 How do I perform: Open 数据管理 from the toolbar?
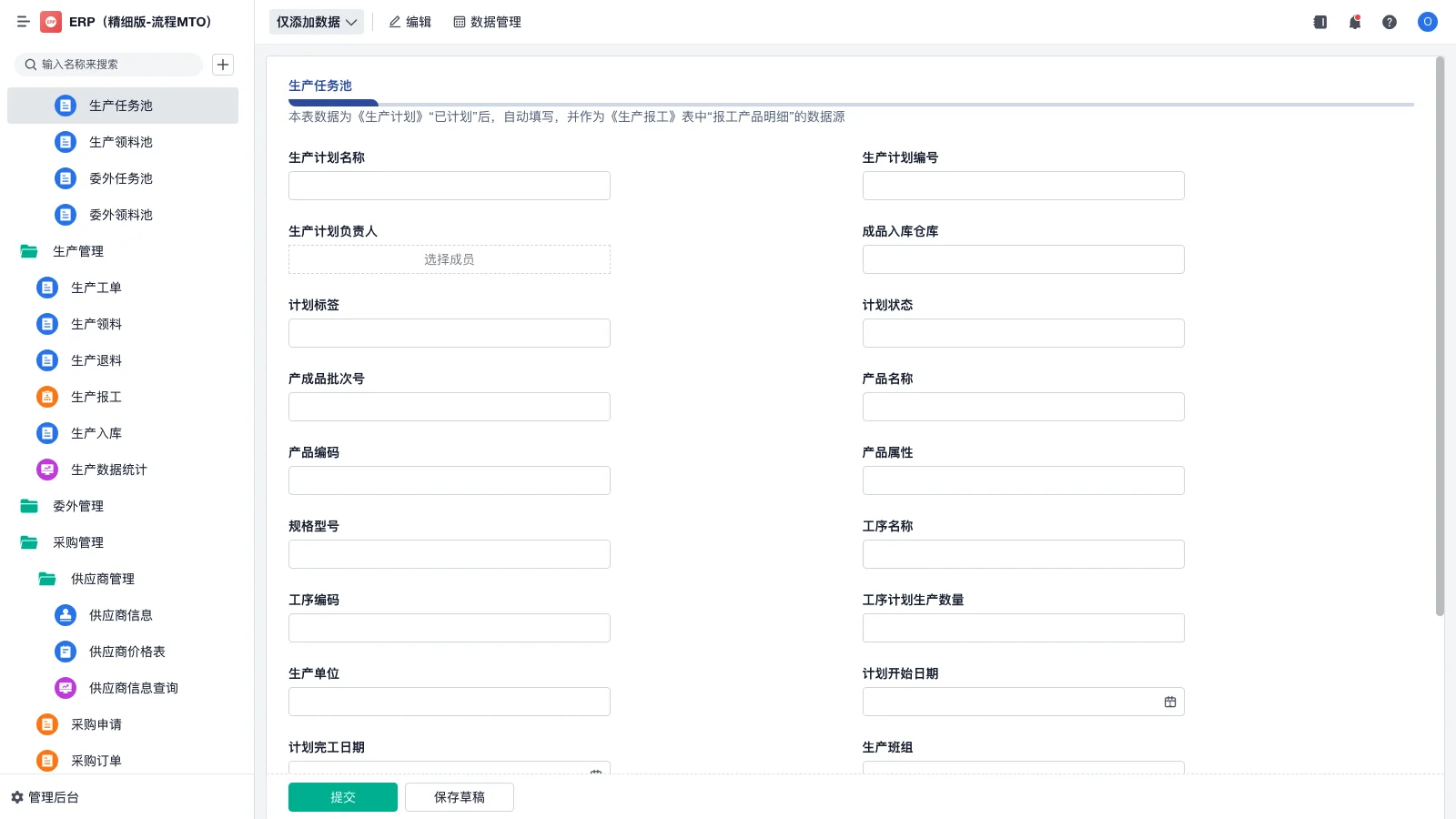(488, 22)
